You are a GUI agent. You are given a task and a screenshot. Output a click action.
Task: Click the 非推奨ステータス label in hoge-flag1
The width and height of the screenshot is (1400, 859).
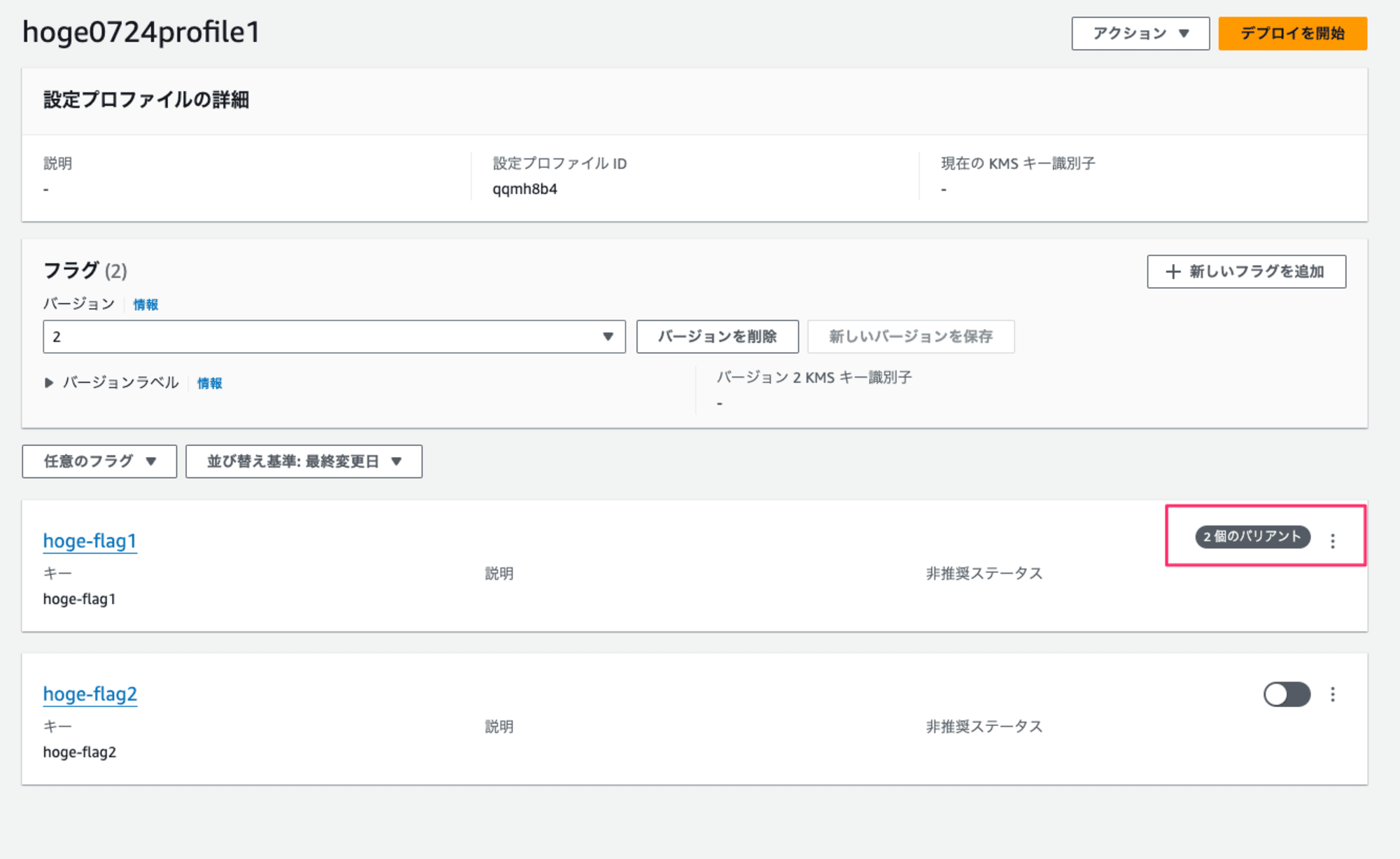[x=984, y=573]
